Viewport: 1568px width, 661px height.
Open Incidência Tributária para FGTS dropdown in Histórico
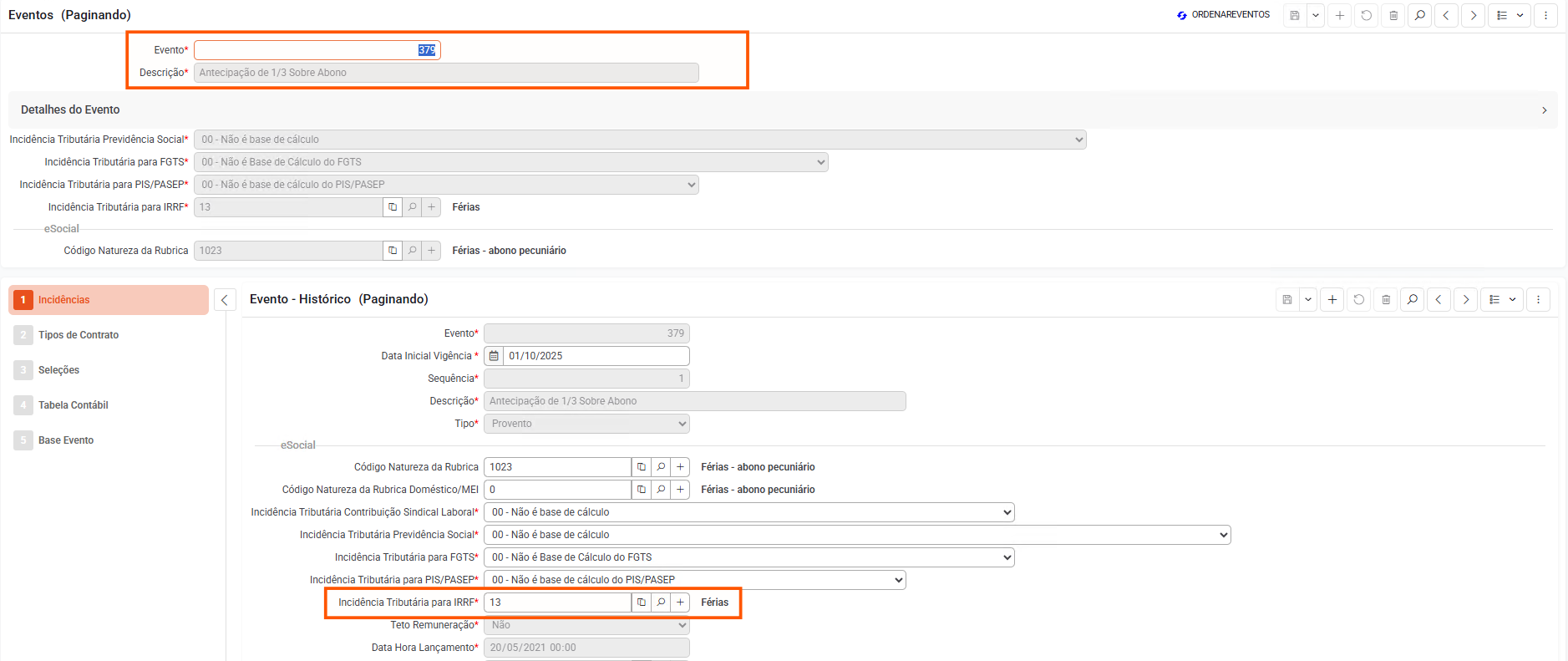coord(748,557)
